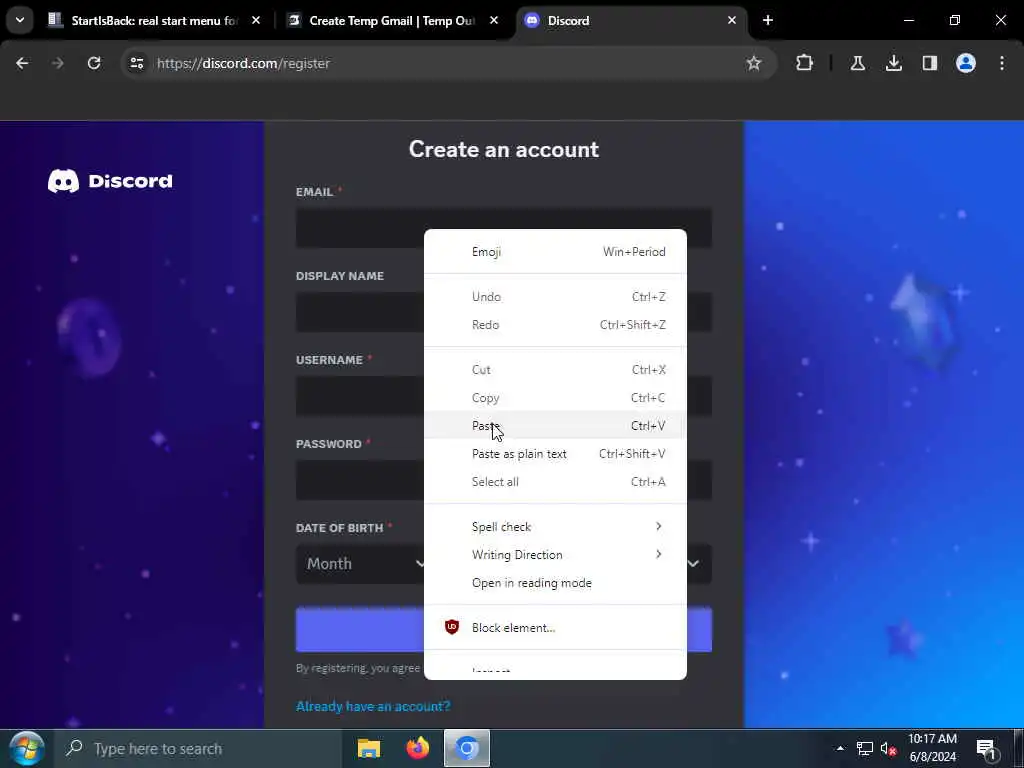Open the Month dropdown
1024x768 pixels.
pos(360,564)
